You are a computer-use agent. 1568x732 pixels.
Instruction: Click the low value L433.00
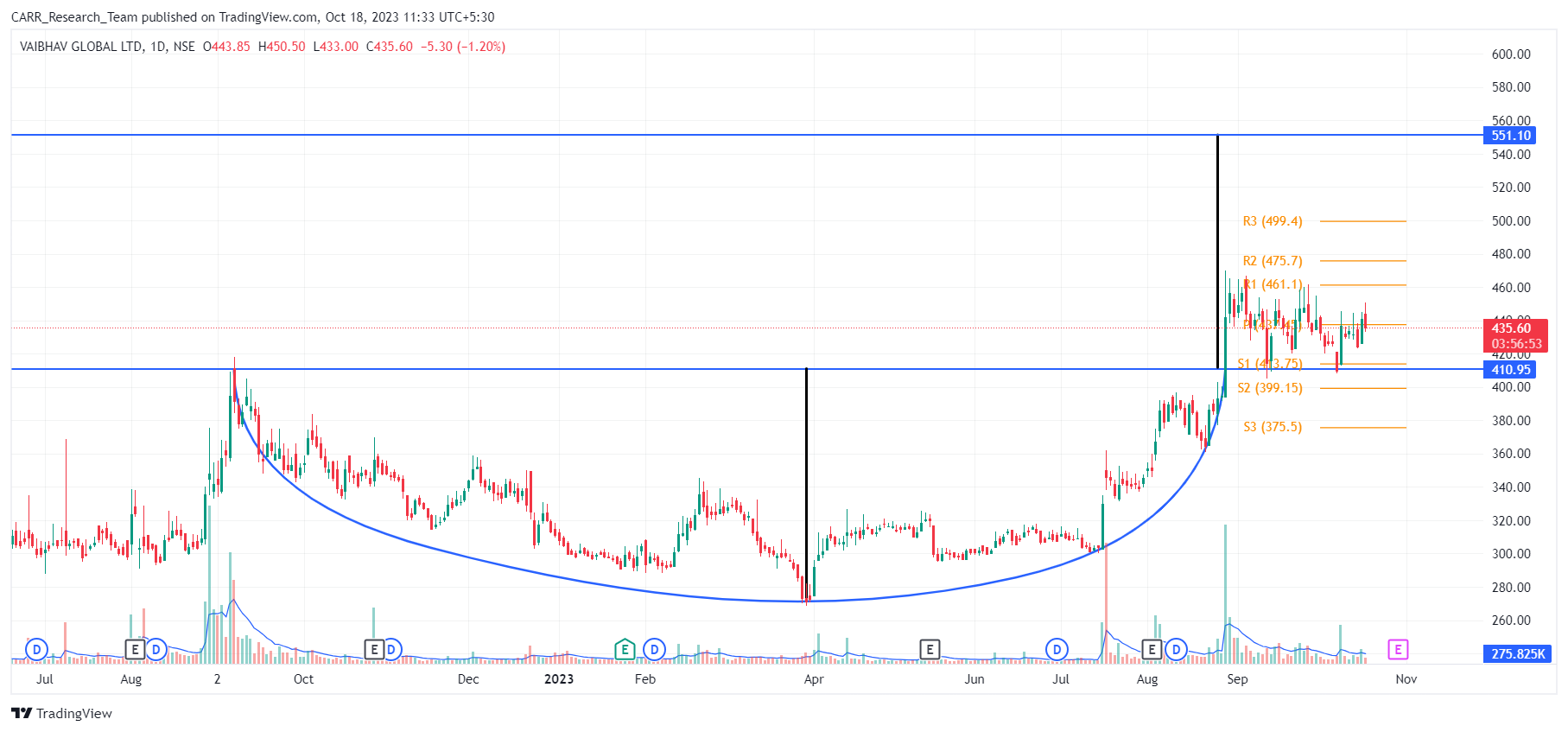pyautogui.click(x=335, y=47)
